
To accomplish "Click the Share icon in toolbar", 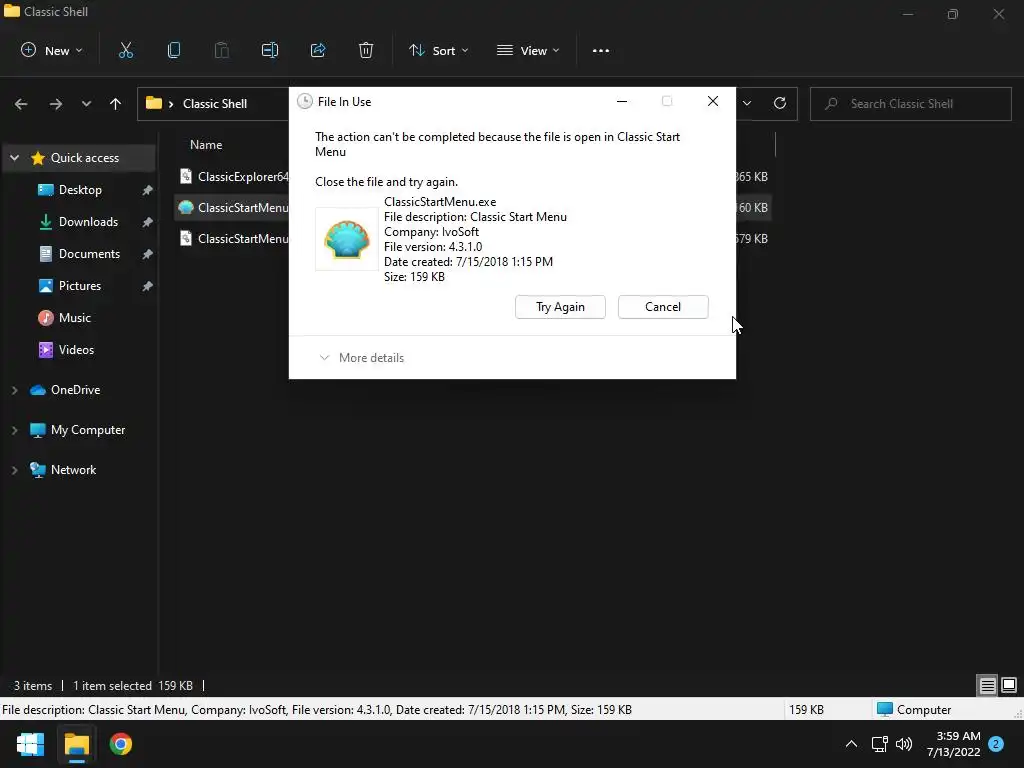I will click(x=318, y=50).
